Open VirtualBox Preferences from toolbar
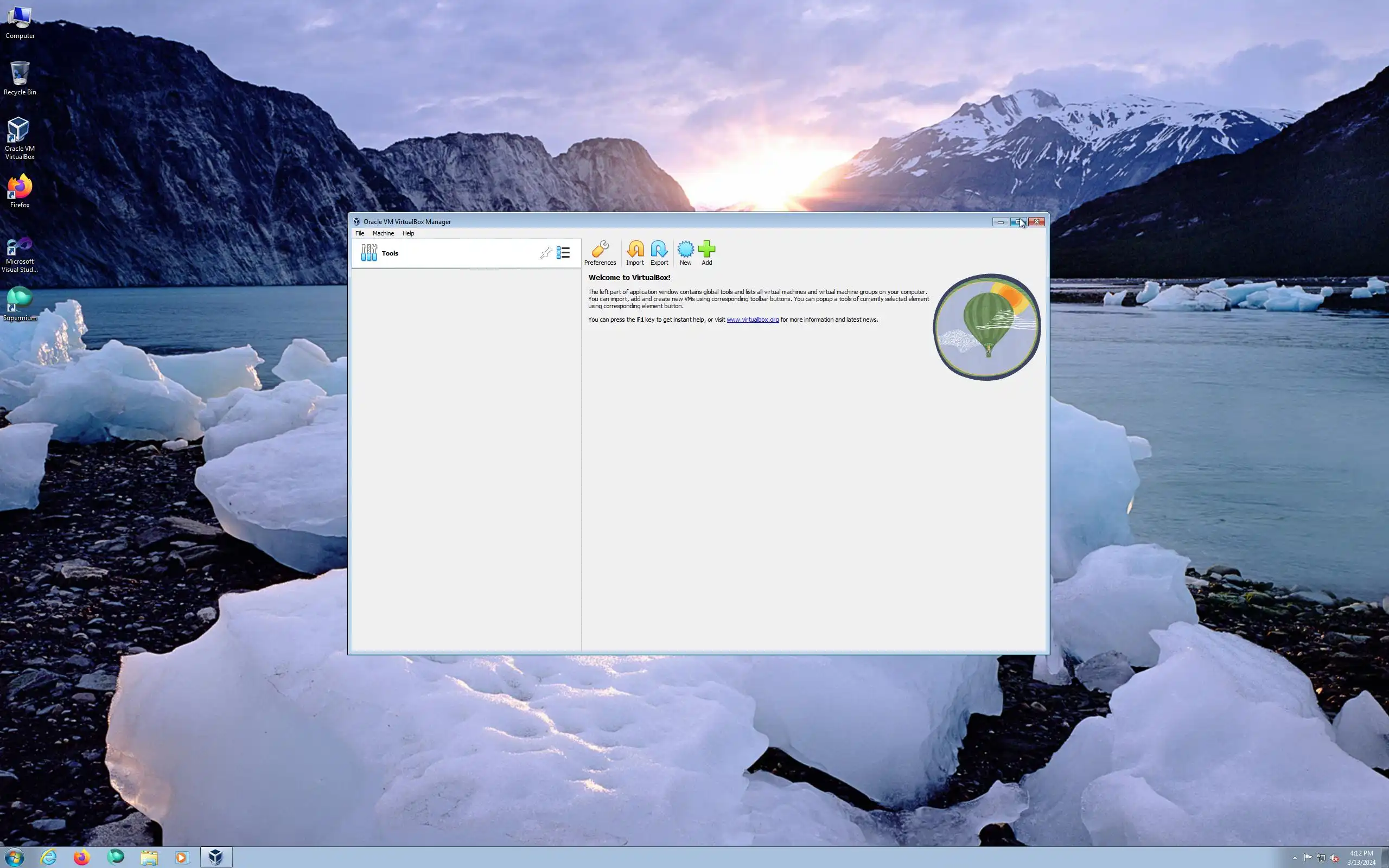 tap(600, 253)
